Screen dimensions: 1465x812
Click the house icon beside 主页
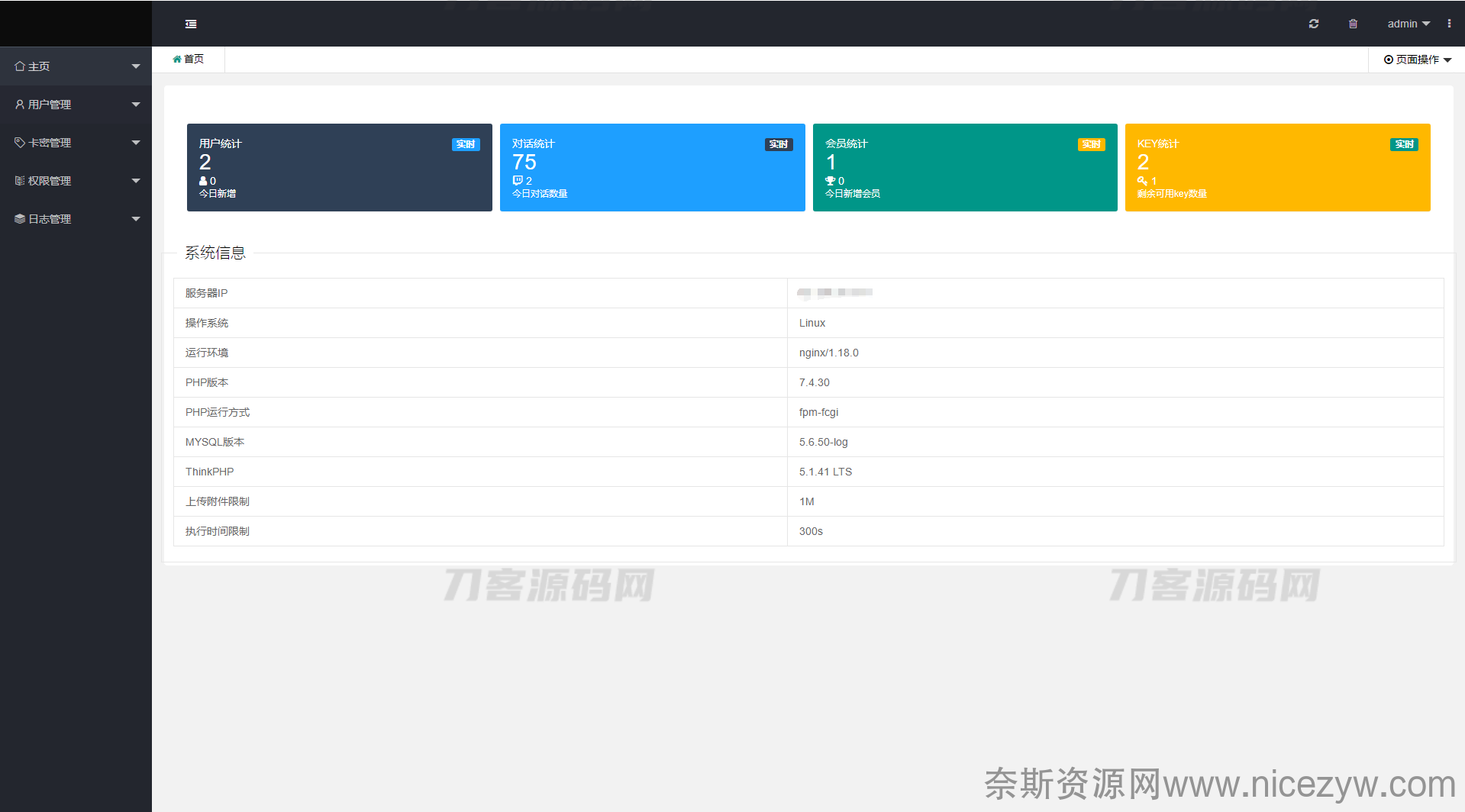[20, 66]
